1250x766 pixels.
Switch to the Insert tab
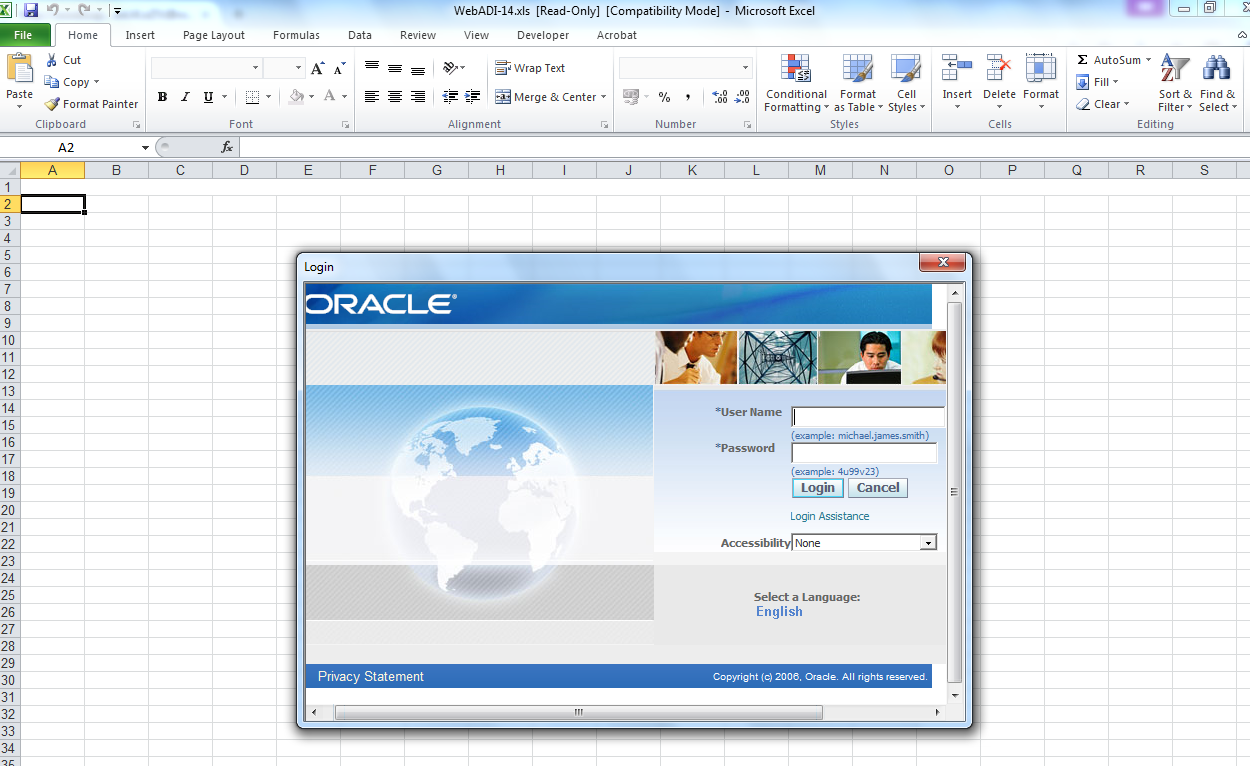click(140, 35)
